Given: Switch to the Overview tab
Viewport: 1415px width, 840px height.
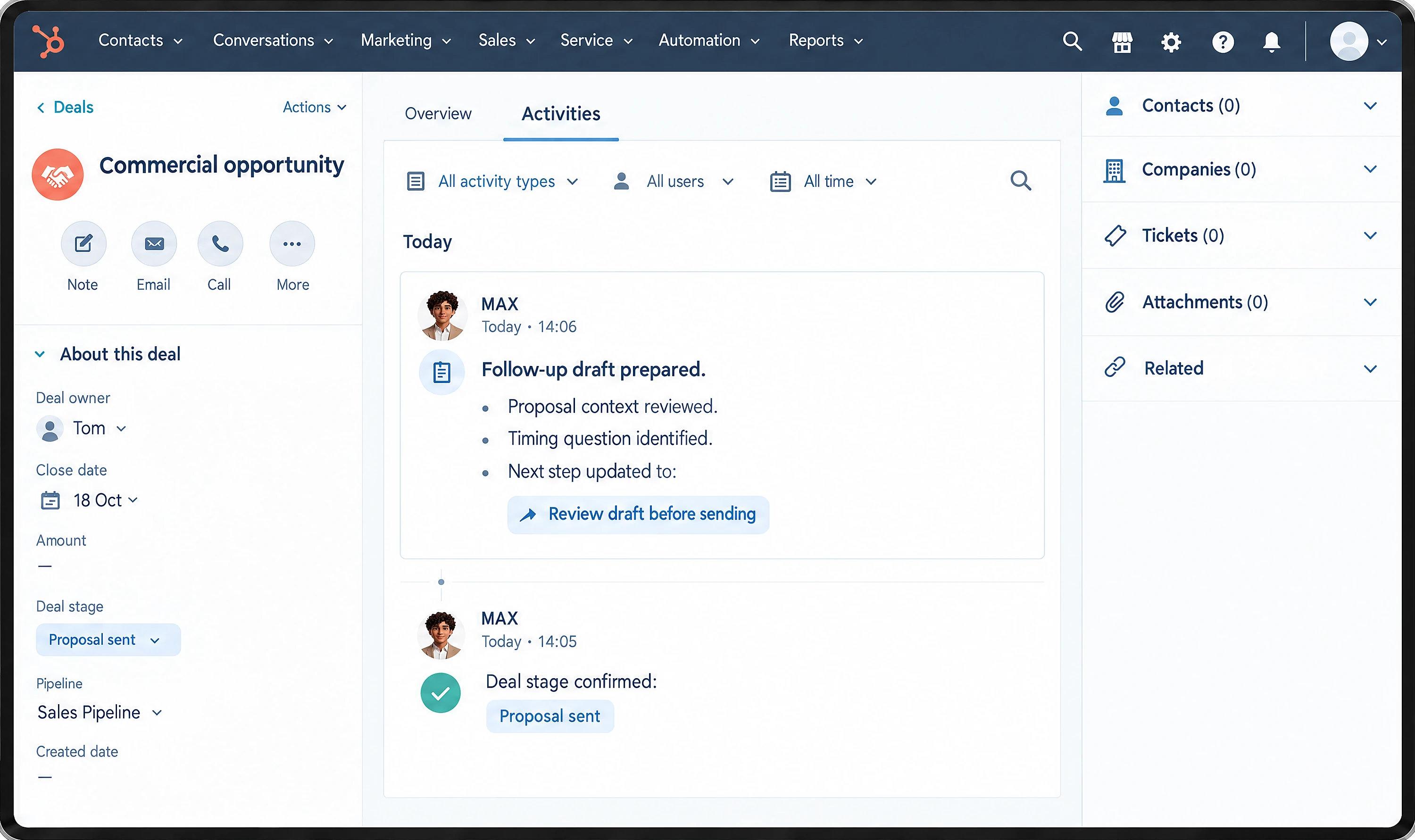Looking at the screenshot, I should coord(438,114).
